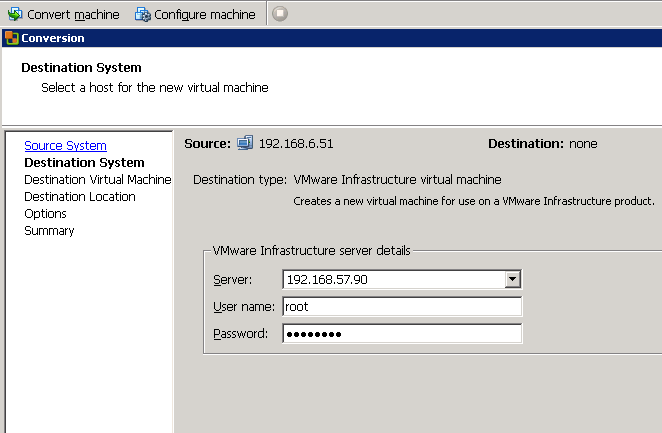Click the Password: label

pos(240,333)
